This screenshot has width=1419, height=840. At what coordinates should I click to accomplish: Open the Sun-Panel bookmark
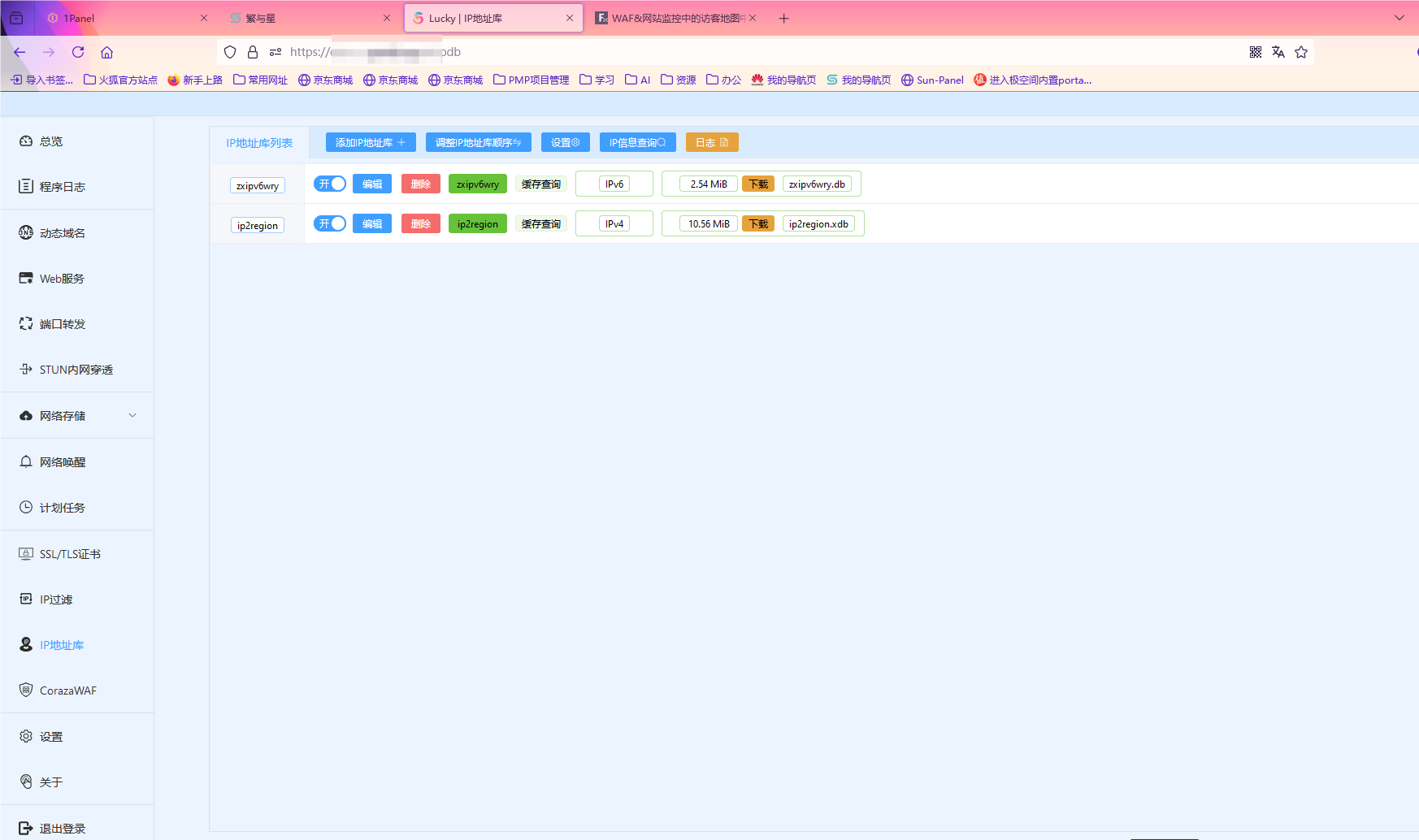coord(932,80)
